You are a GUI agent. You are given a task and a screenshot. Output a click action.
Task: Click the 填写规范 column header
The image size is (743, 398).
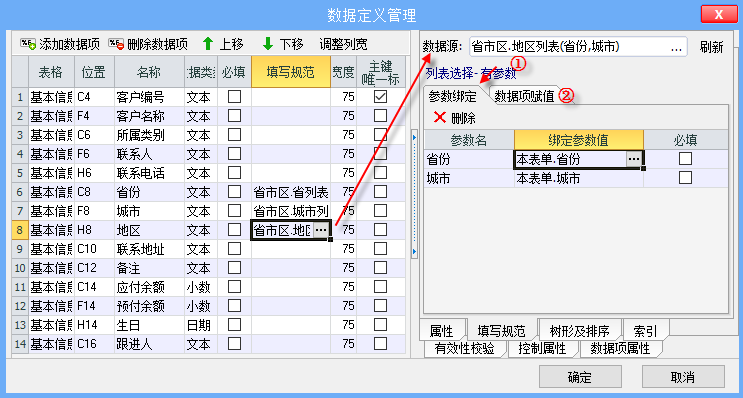tap(290, 72)
